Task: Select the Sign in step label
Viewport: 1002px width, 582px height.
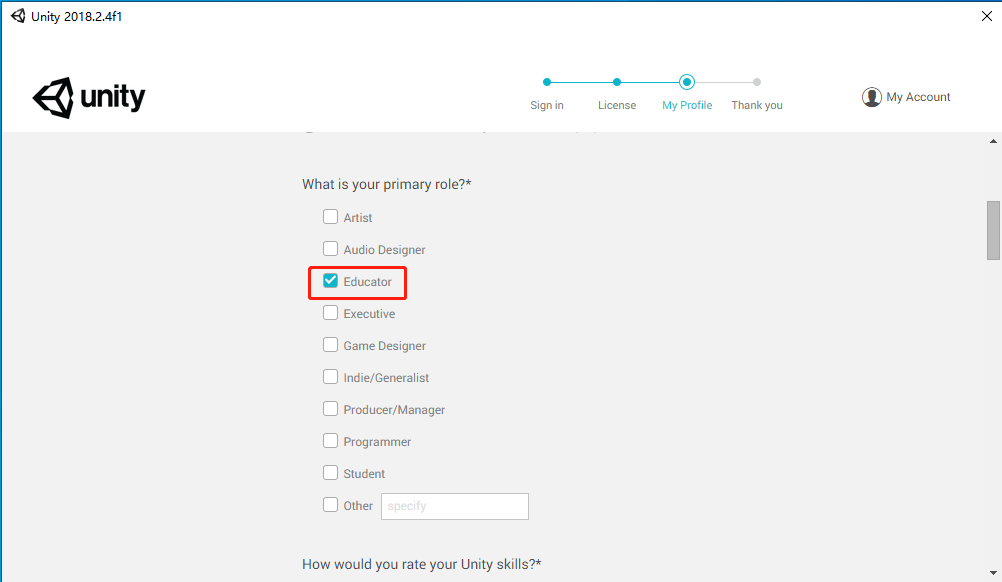Action: click(546, 105)
